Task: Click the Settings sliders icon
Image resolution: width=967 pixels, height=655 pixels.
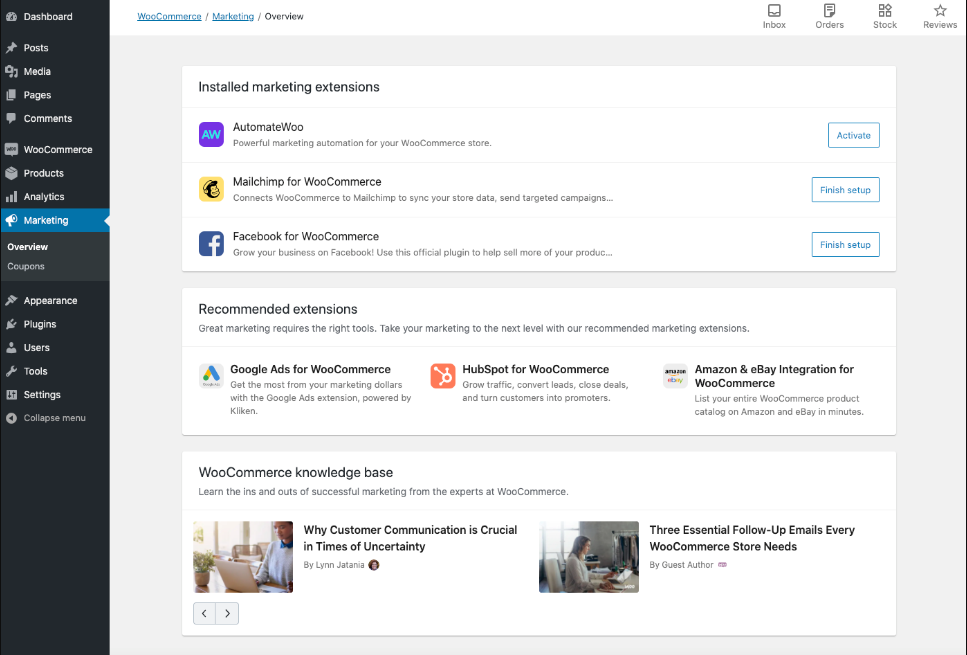Action: [x=11, y=395]
